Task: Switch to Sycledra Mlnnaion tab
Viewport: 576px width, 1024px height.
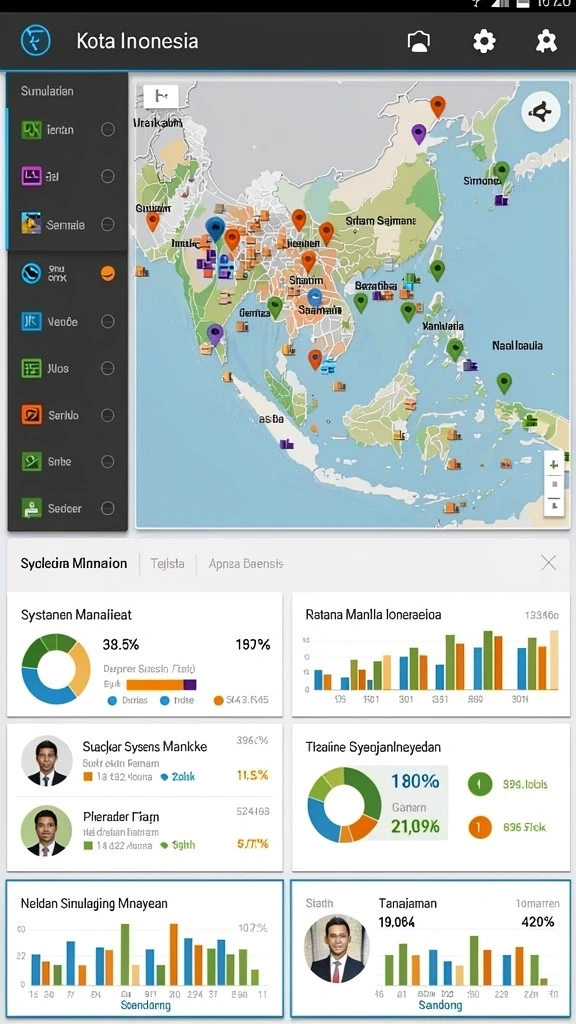Action: click(74, 563)
